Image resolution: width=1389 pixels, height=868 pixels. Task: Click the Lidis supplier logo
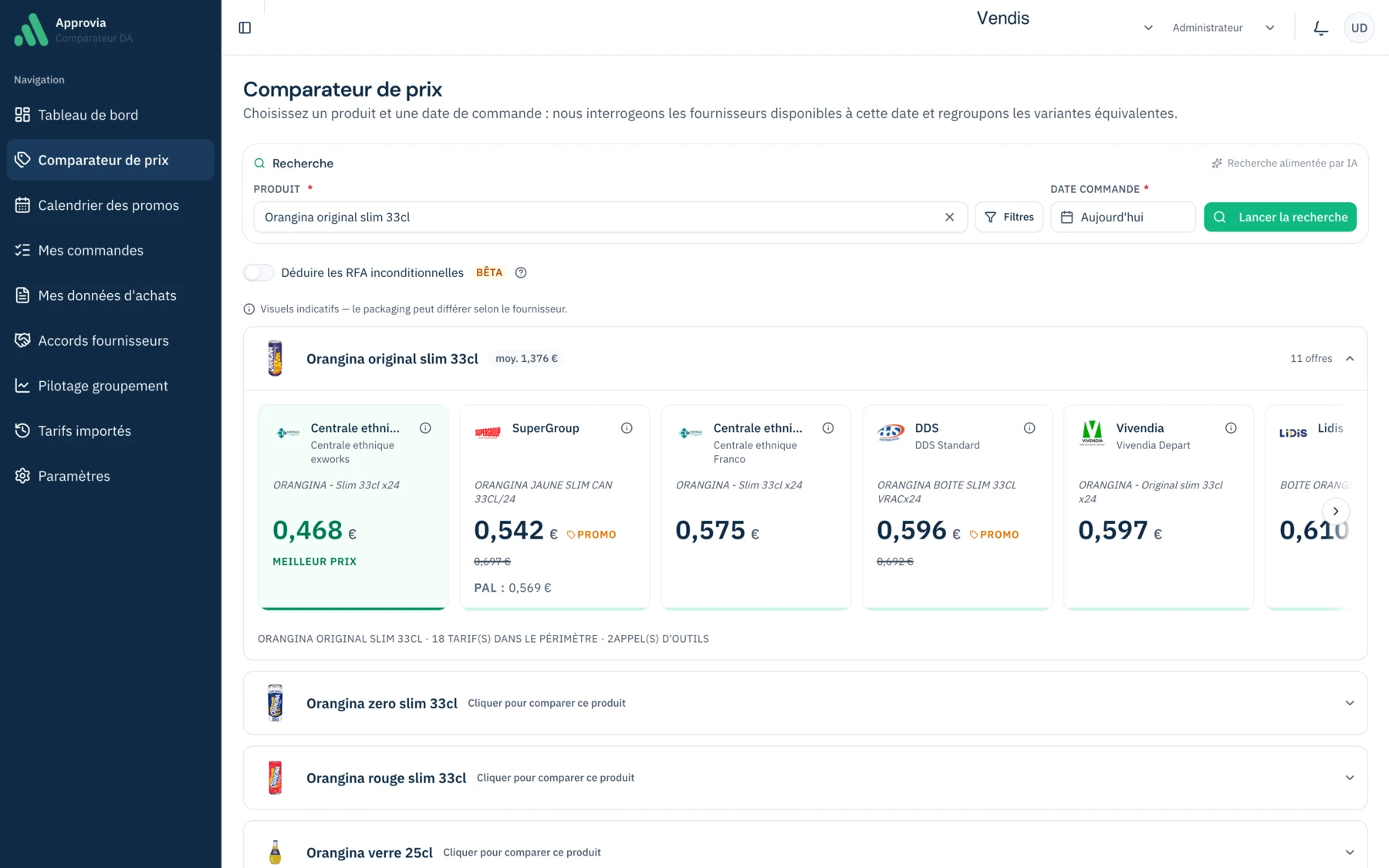click(x=1293, y=433)
